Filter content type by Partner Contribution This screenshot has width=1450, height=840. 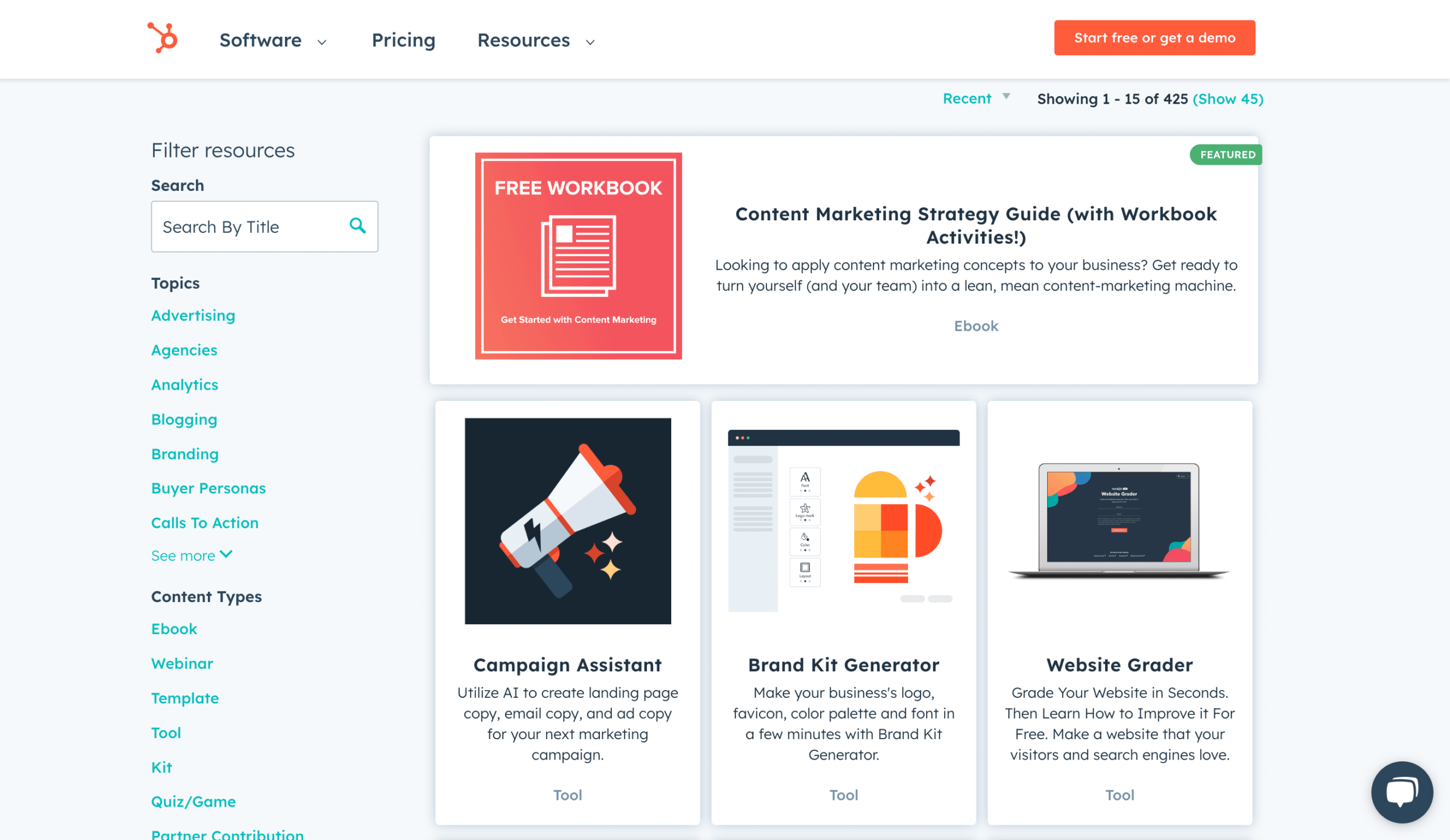point(227,834)
